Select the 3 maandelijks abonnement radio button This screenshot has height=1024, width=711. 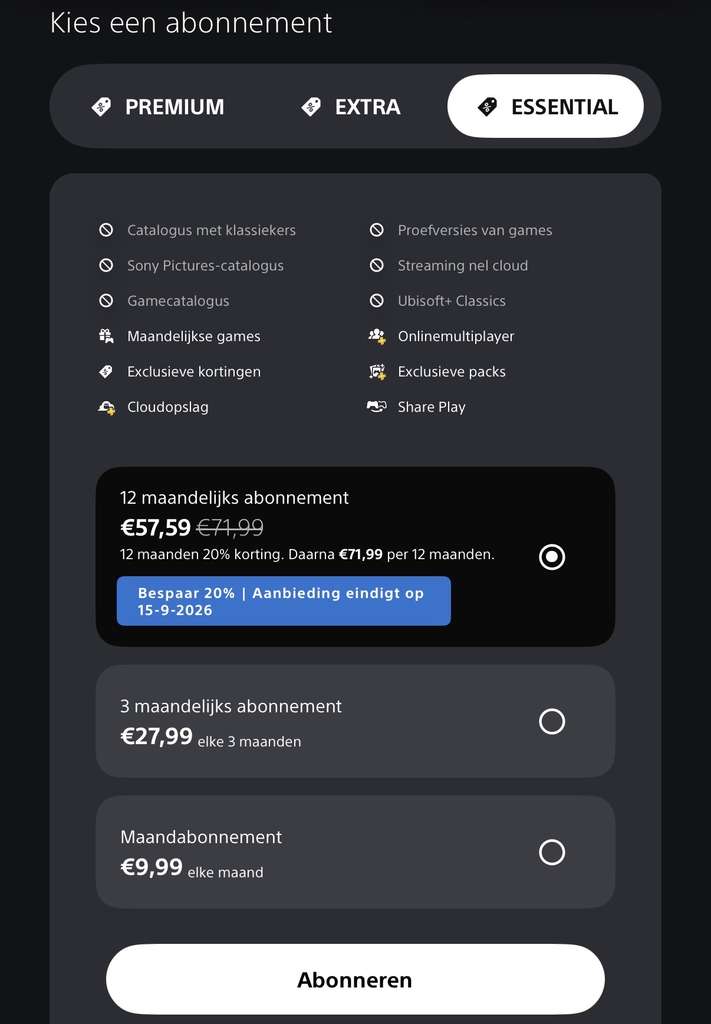pos(552,722)
